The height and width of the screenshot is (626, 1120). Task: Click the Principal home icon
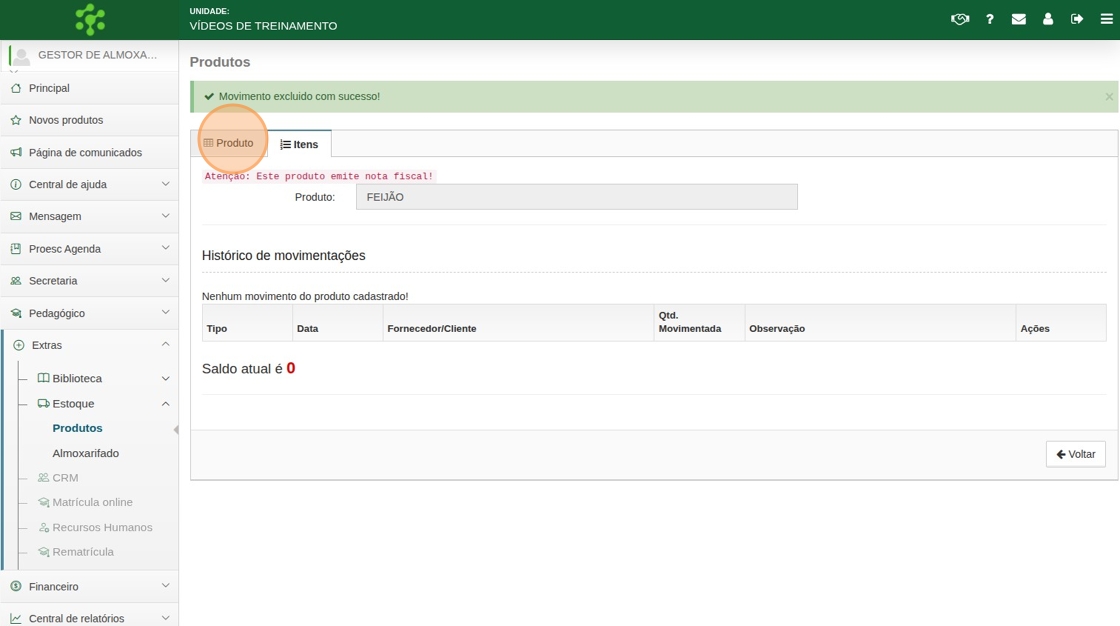16,88
